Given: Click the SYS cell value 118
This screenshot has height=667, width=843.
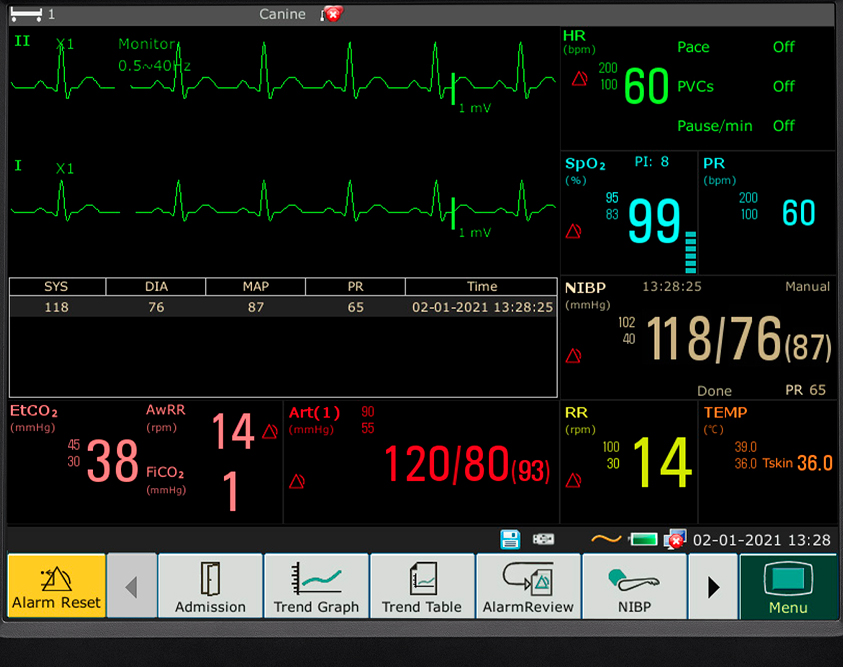Looking at the screenshot, I should click(x=56, y=307).
